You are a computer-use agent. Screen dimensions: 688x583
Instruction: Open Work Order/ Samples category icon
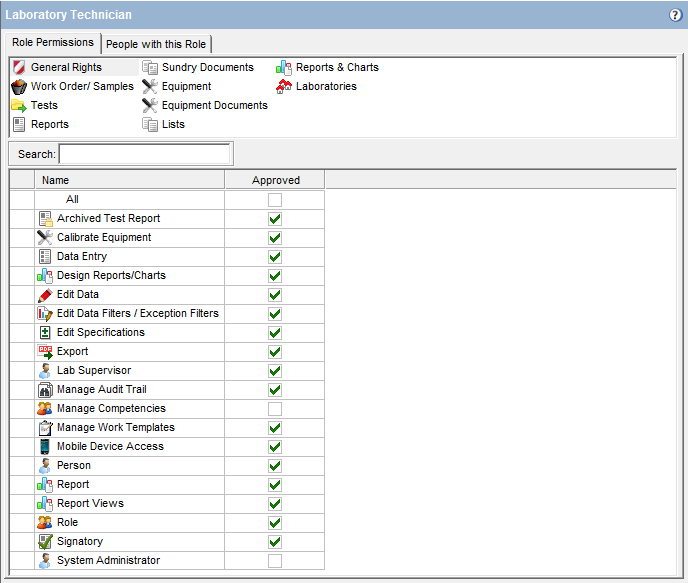pos(19,87)
